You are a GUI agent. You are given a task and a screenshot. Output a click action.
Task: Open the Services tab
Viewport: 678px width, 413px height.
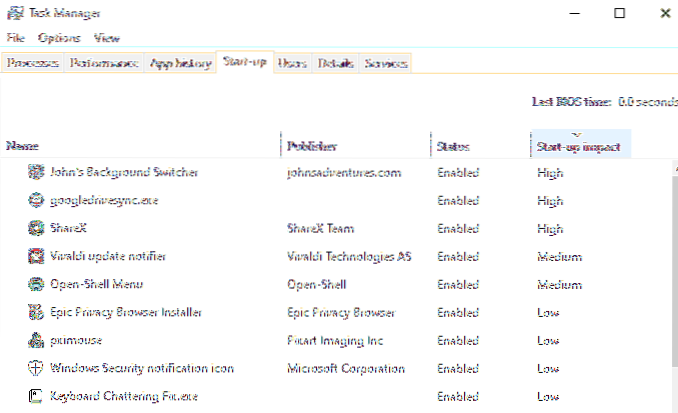click(385, 63)
